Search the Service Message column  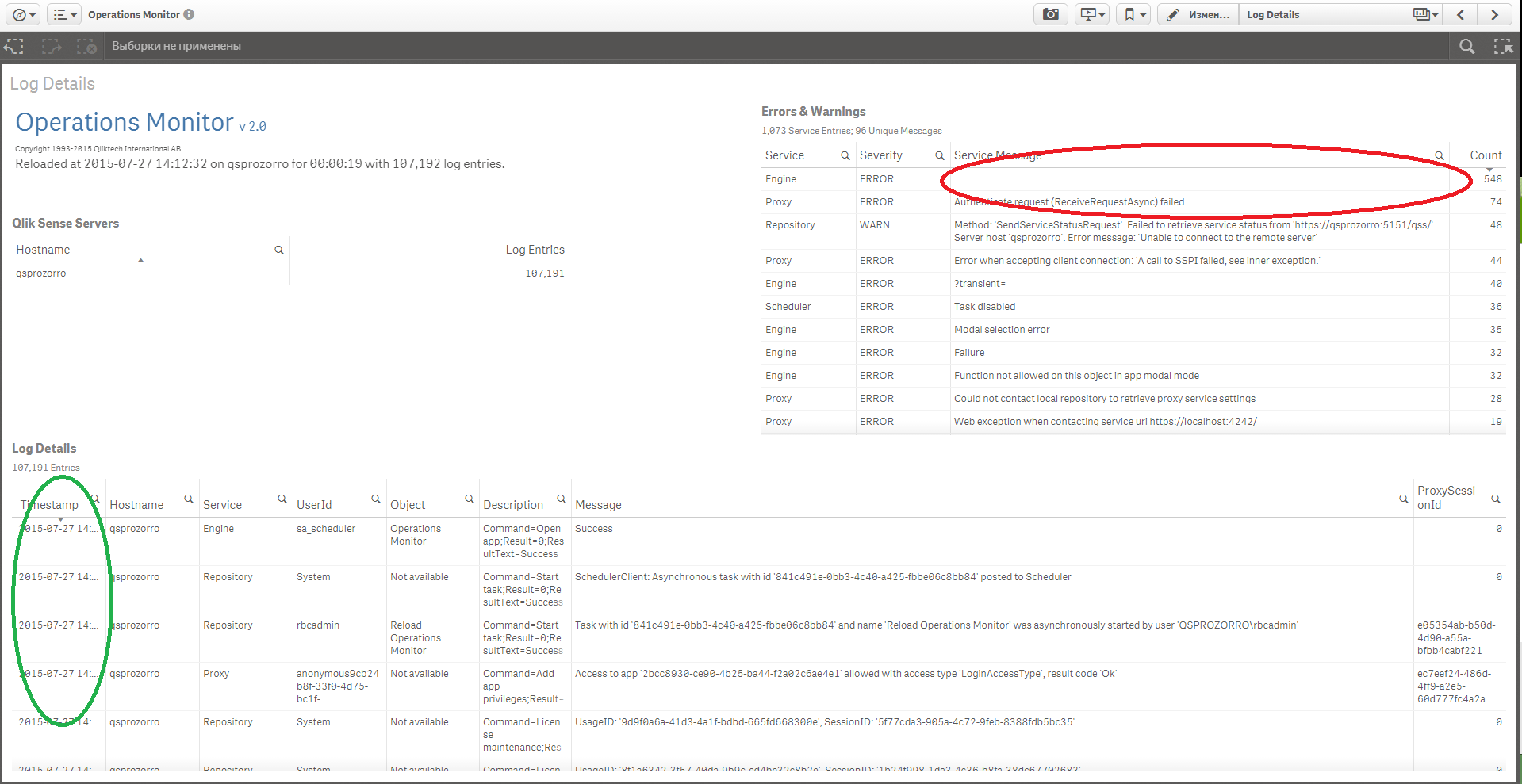pos(1440,156)
